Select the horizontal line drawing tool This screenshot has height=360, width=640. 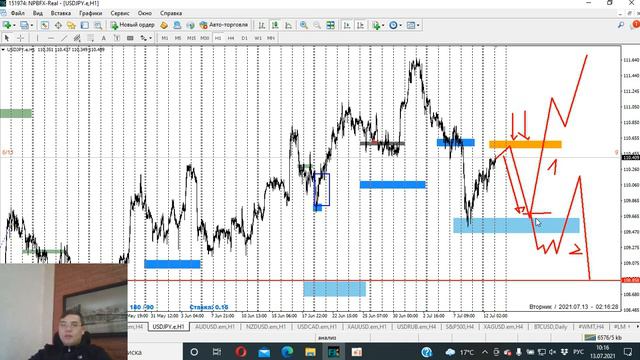[x=51, y=38]
